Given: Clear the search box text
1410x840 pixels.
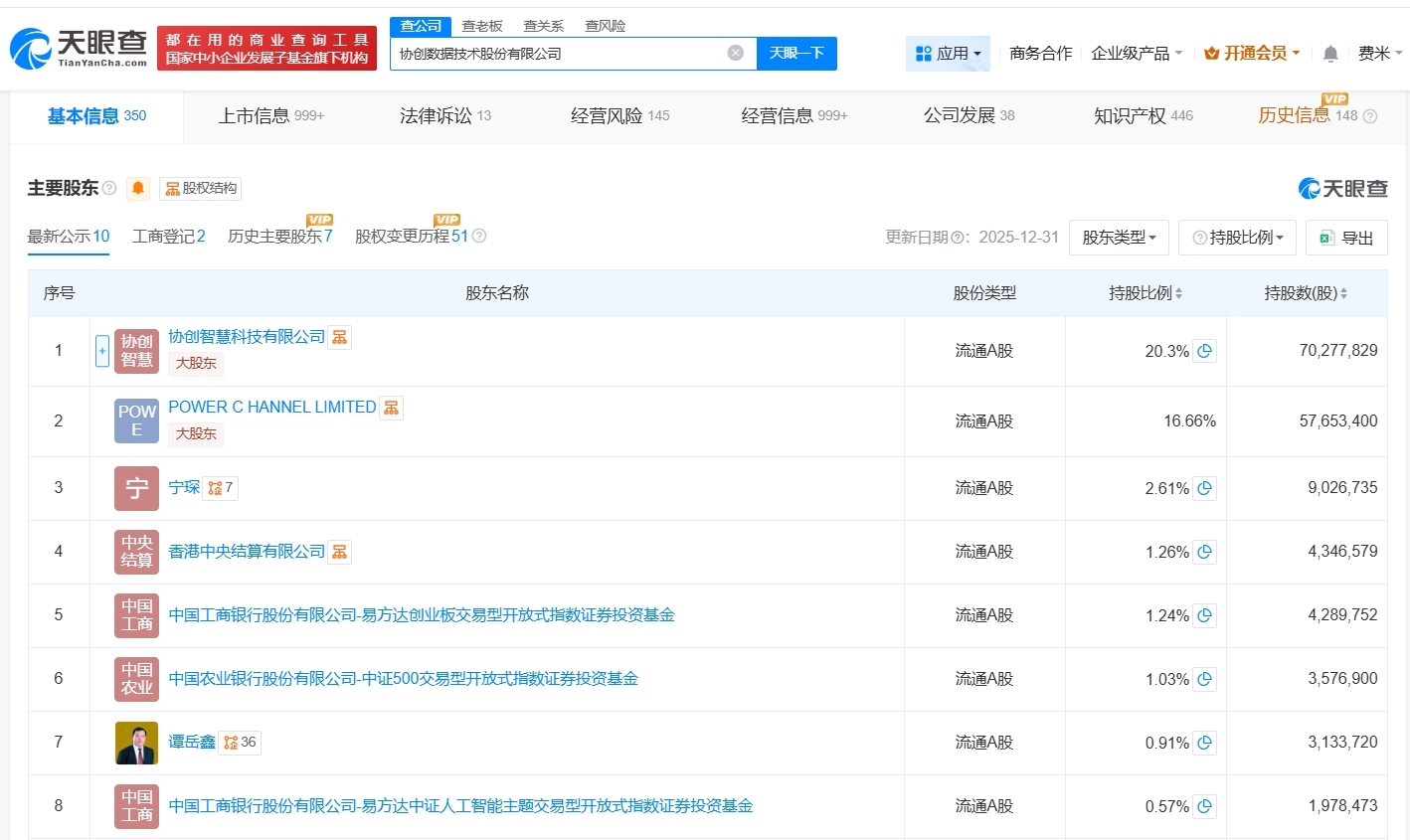Looking at the screenshot, I should (x=735, y=53).
